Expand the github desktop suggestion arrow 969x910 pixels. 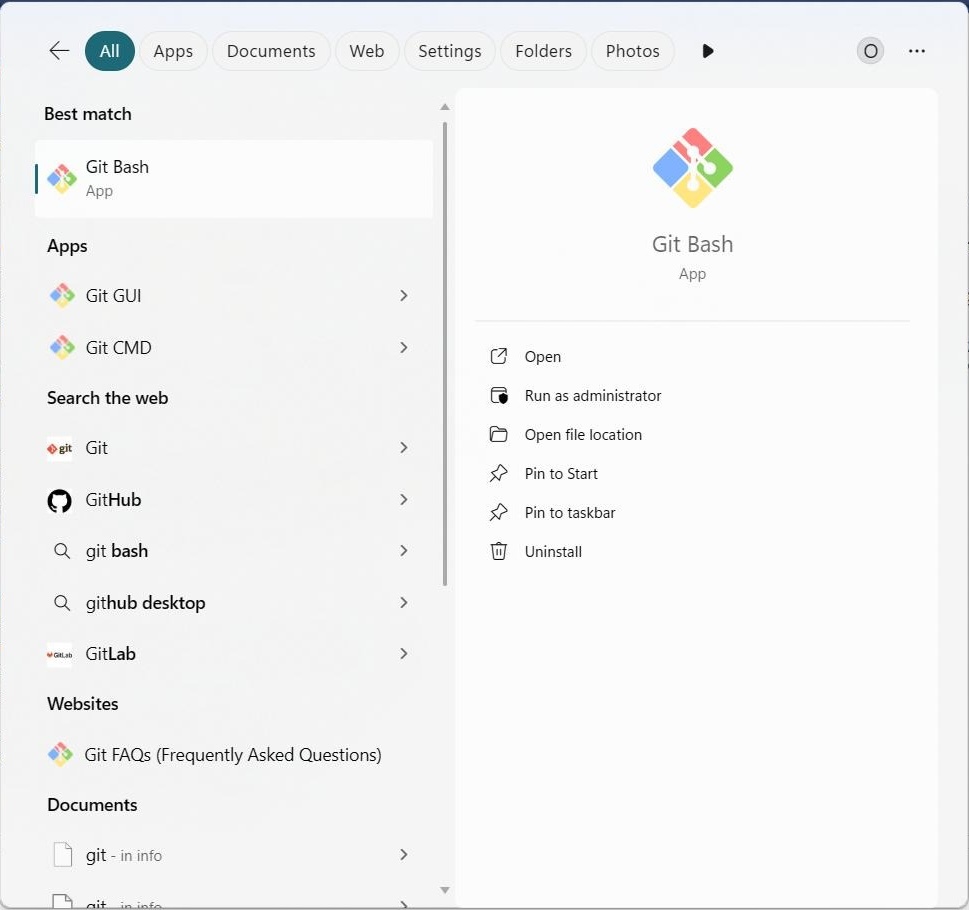(404, 603)
